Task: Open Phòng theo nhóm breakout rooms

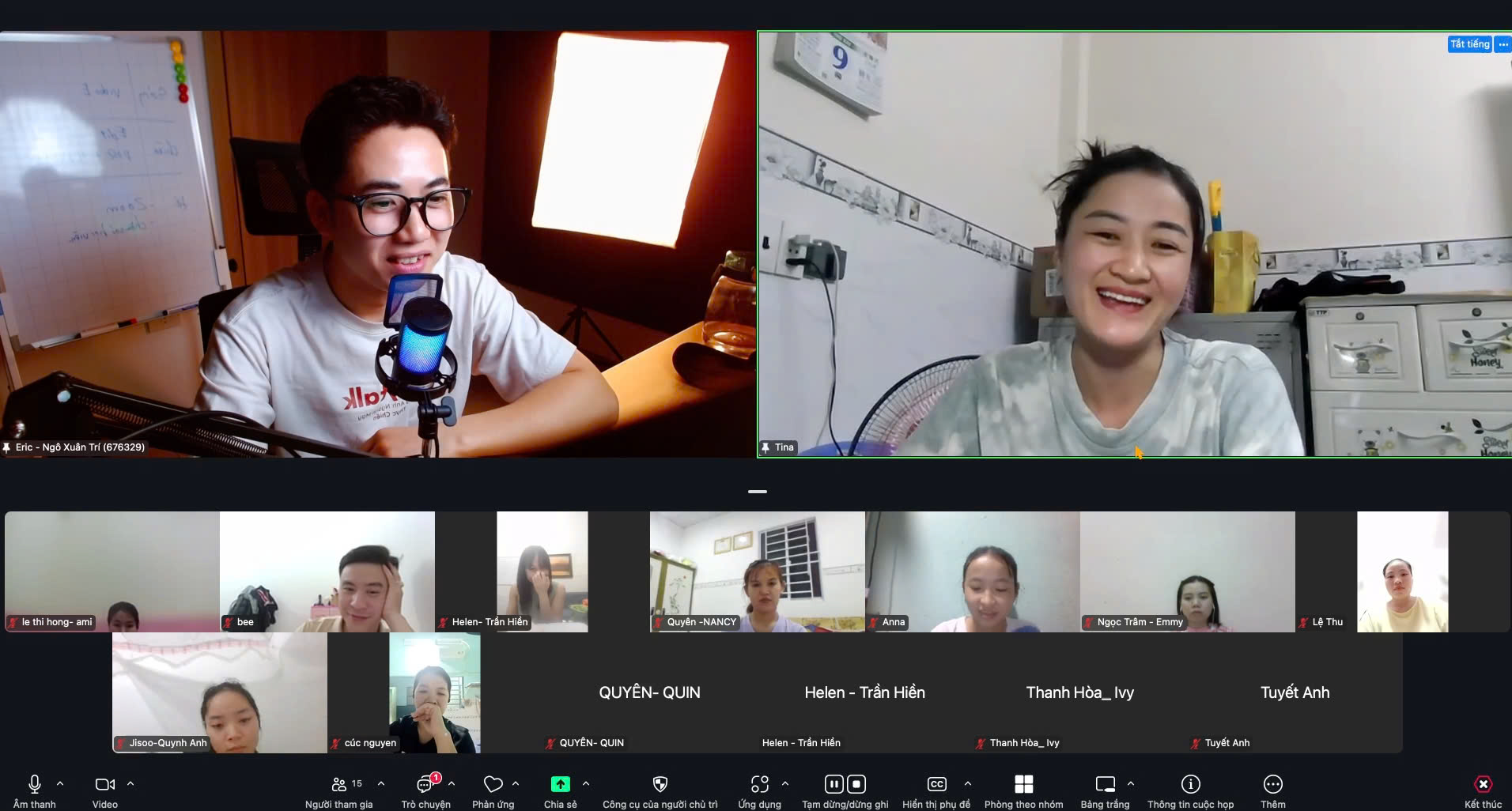Action: (x=1023, y=784)
